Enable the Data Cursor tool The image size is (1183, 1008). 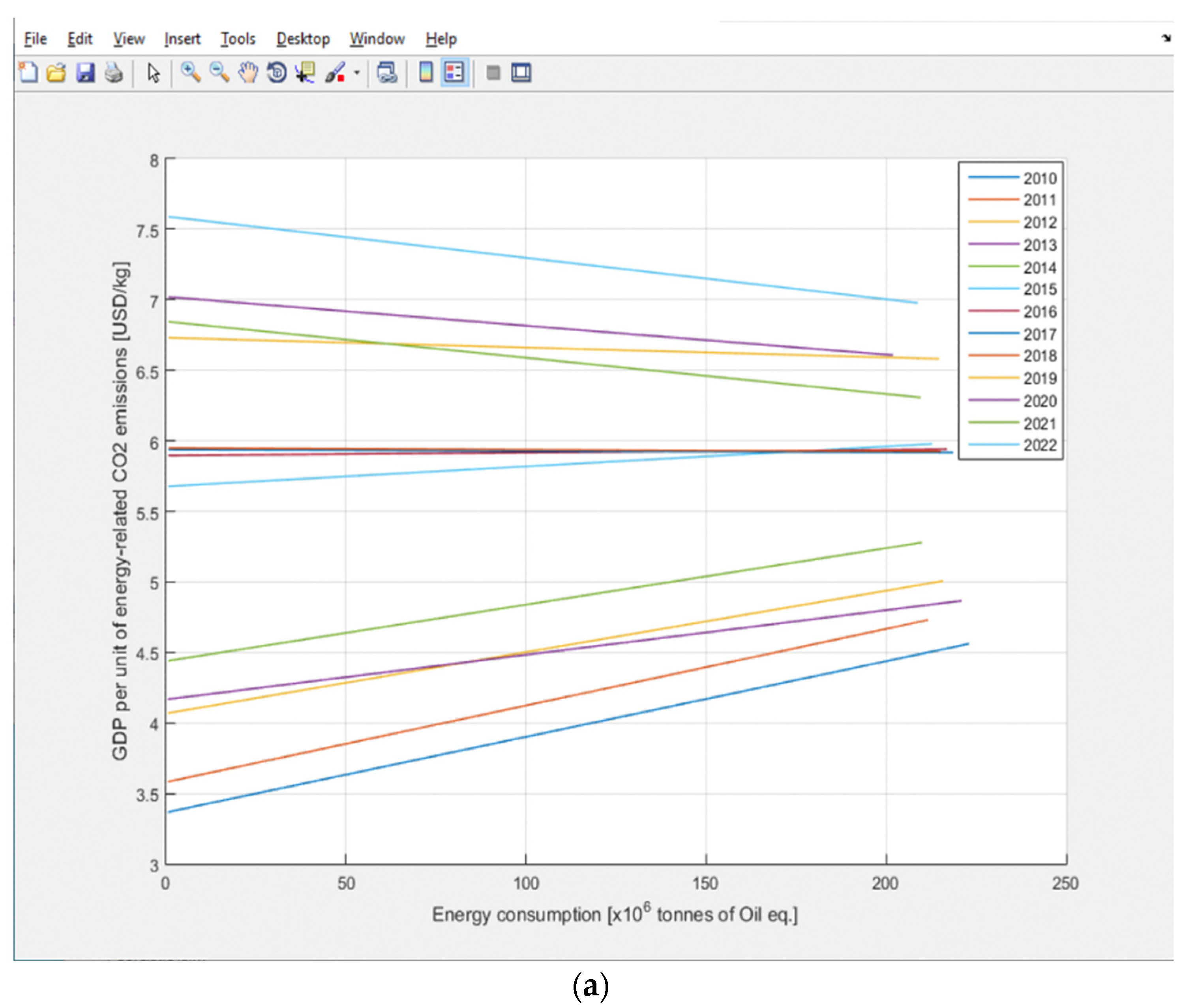point(306,73)
